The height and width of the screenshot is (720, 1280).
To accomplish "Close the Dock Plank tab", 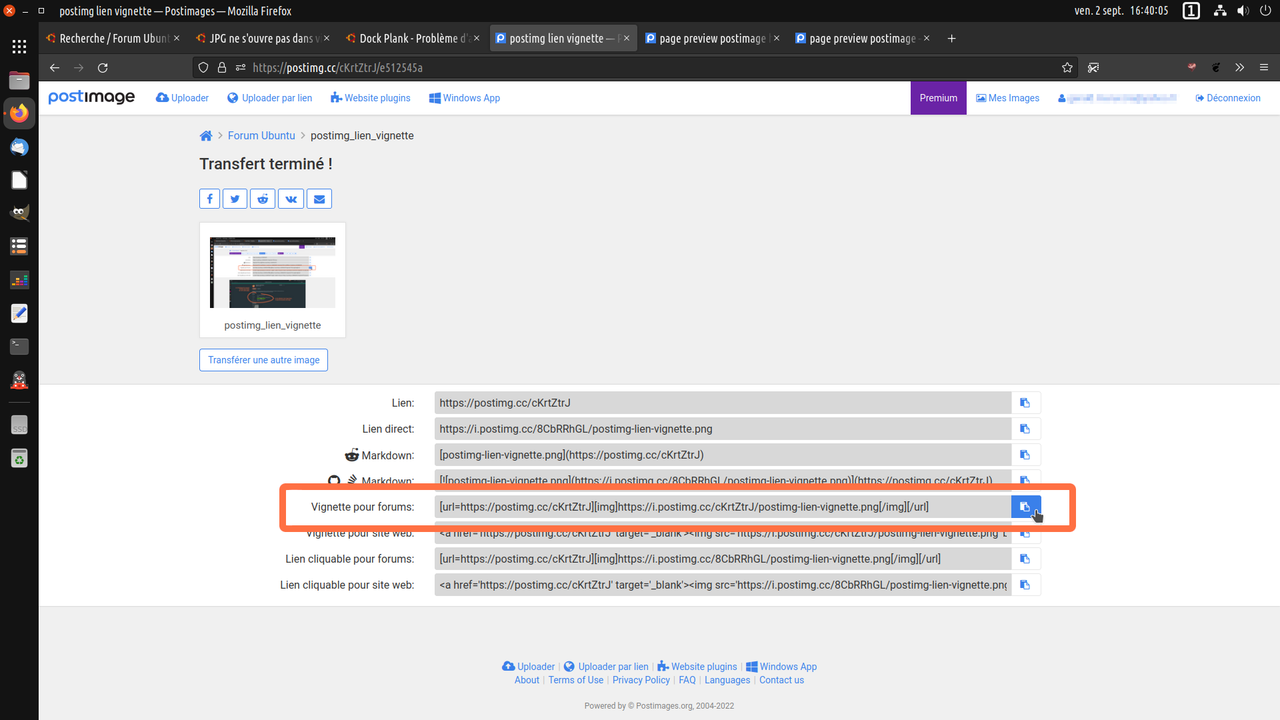I will coord(477,39).
